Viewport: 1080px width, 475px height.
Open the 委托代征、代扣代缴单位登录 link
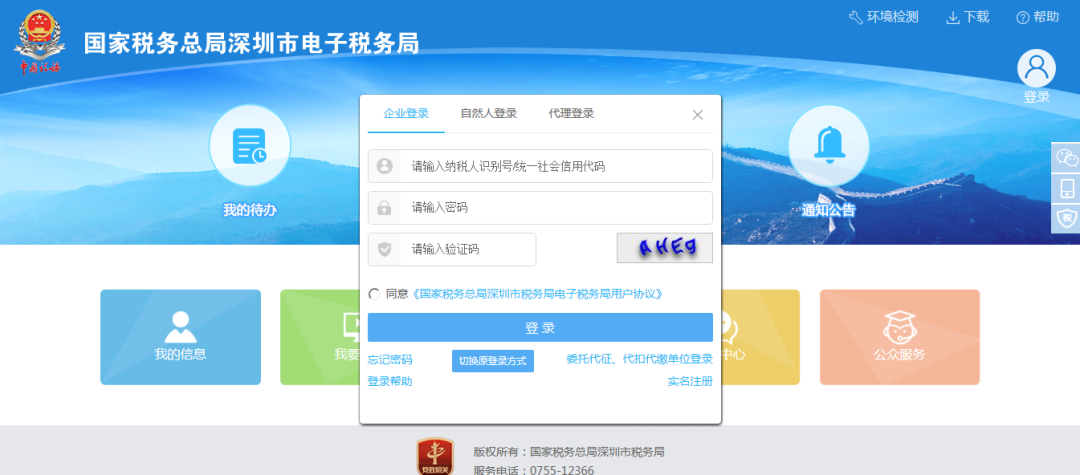click(639, 359)
